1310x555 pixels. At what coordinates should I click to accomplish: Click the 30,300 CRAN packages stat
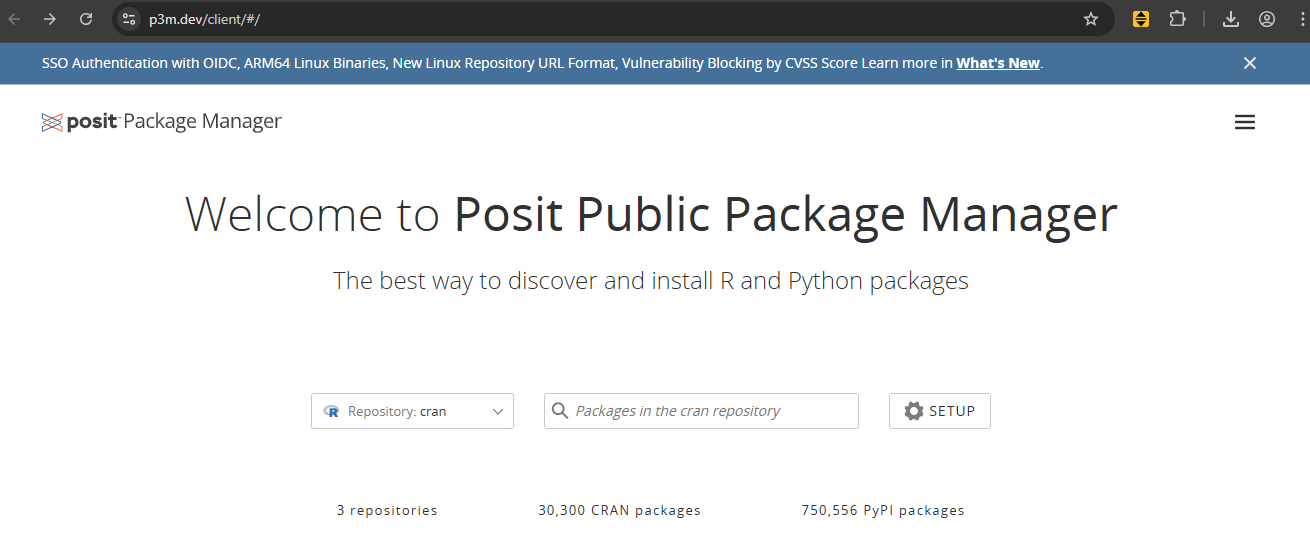coord(619,510)
